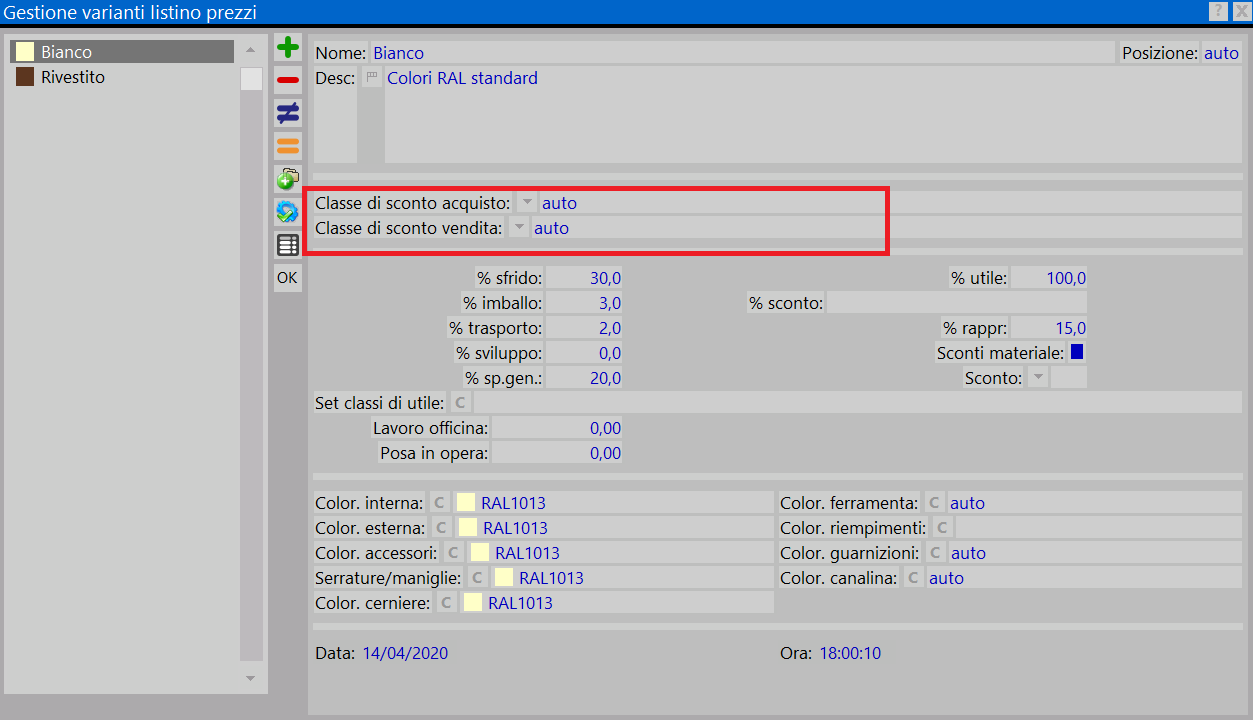Open Classe di sconto acquisto dropdown
This screenshot has height=720, width=1253.
click(x=527, y=202)
